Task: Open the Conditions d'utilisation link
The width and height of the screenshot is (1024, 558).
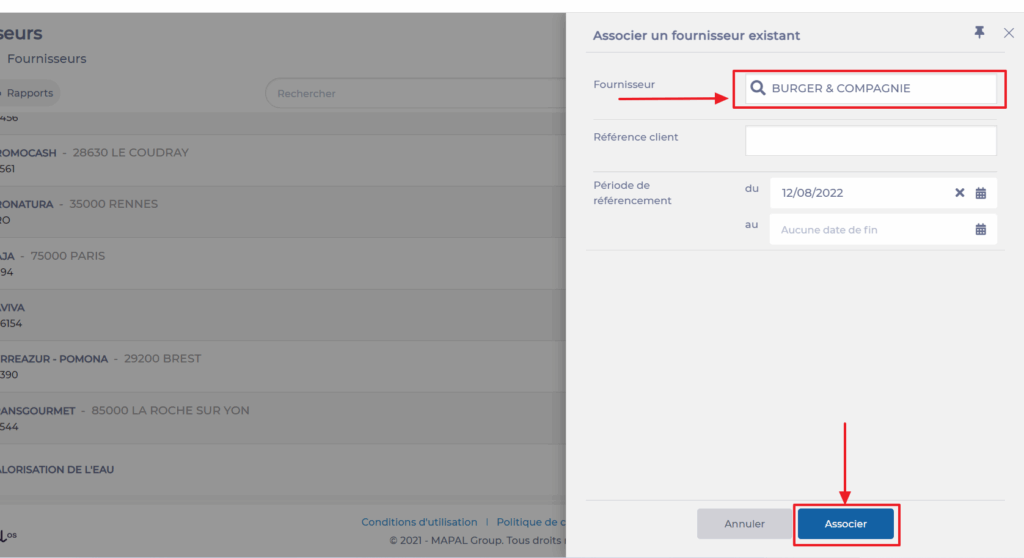Action: [419, 522]
